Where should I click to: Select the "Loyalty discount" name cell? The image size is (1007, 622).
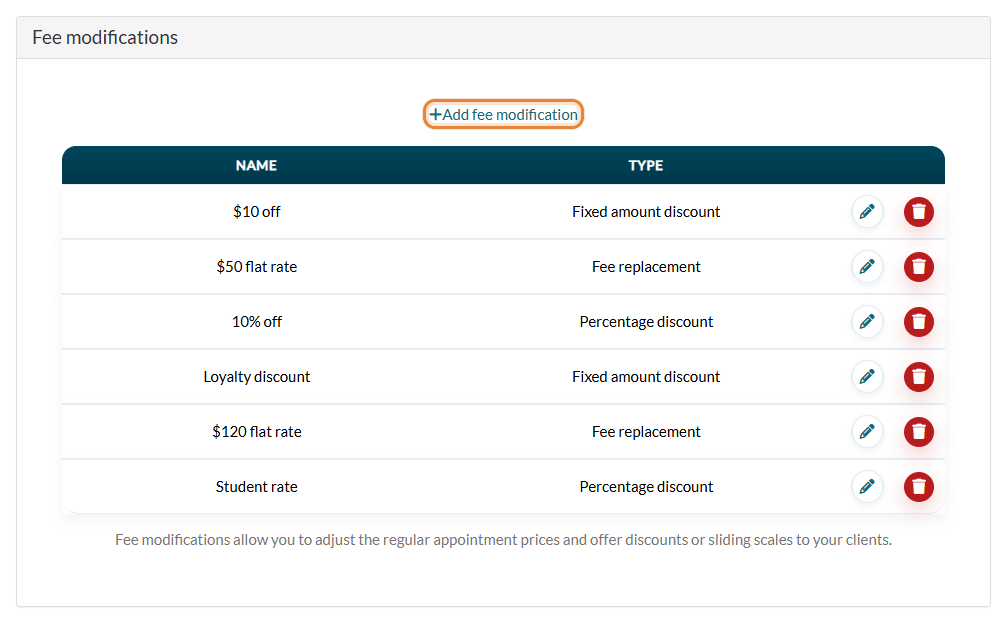click(257, 377)
